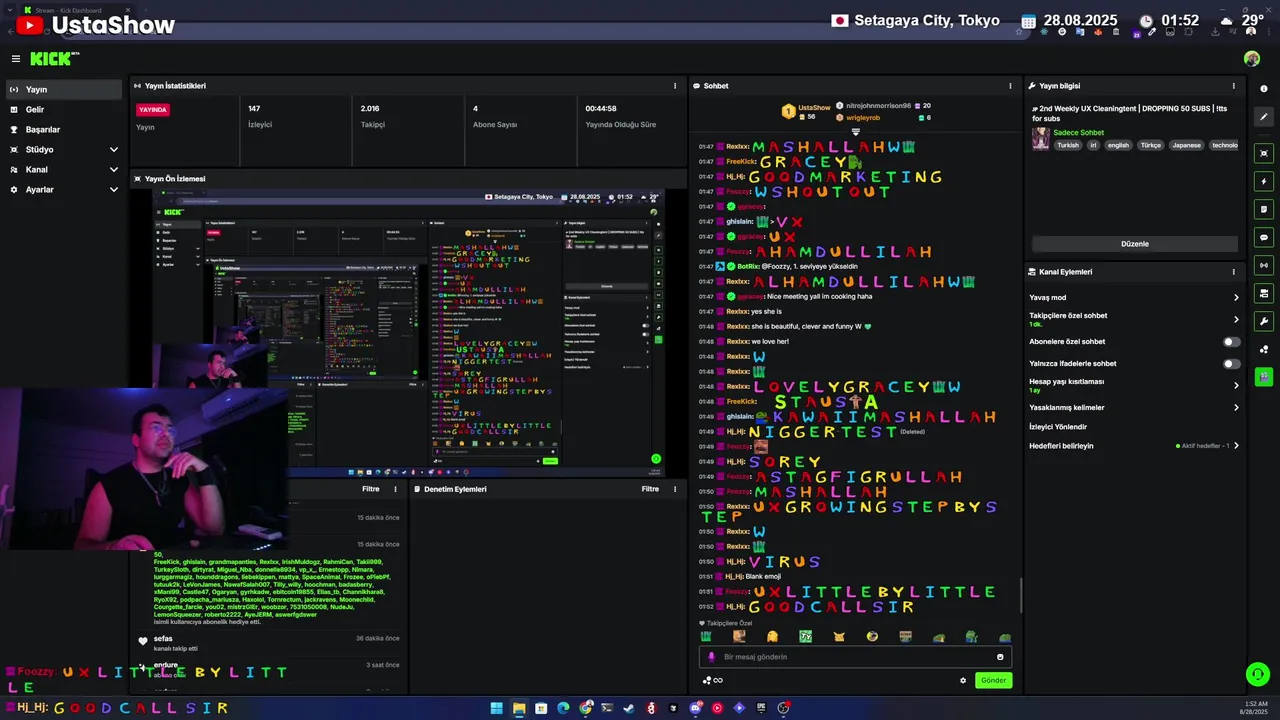Open Takipçilere özel sohbet options arrow
The height and width of the screenshot is (720, 1280).
(1236, 320)
